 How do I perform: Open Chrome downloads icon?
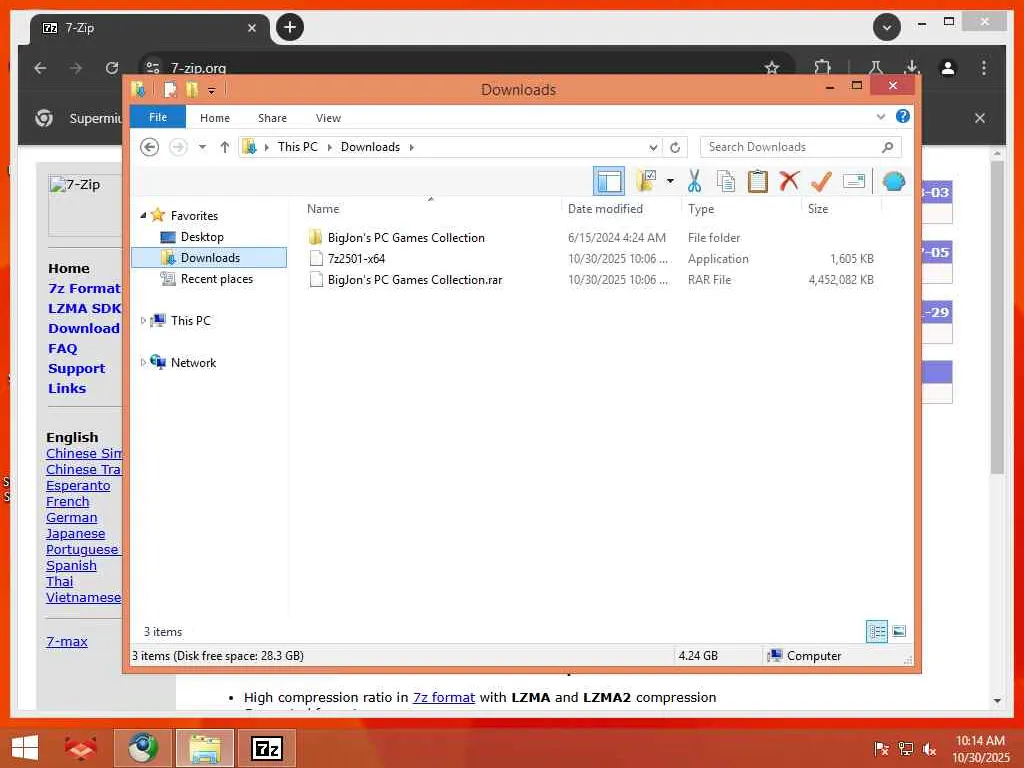pos(912,67)
